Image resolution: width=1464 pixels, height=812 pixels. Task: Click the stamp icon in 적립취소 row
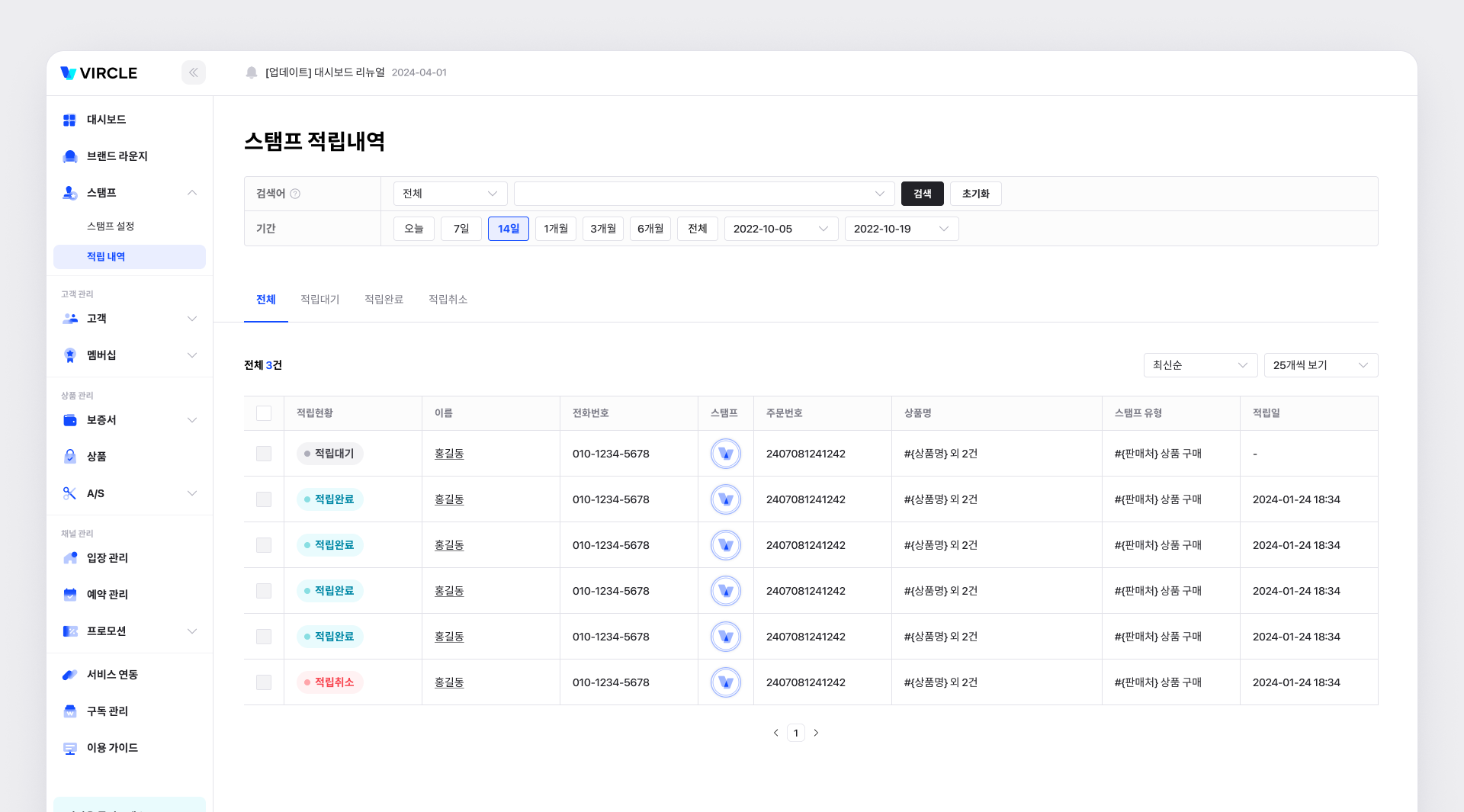click(x=726, y=682)
